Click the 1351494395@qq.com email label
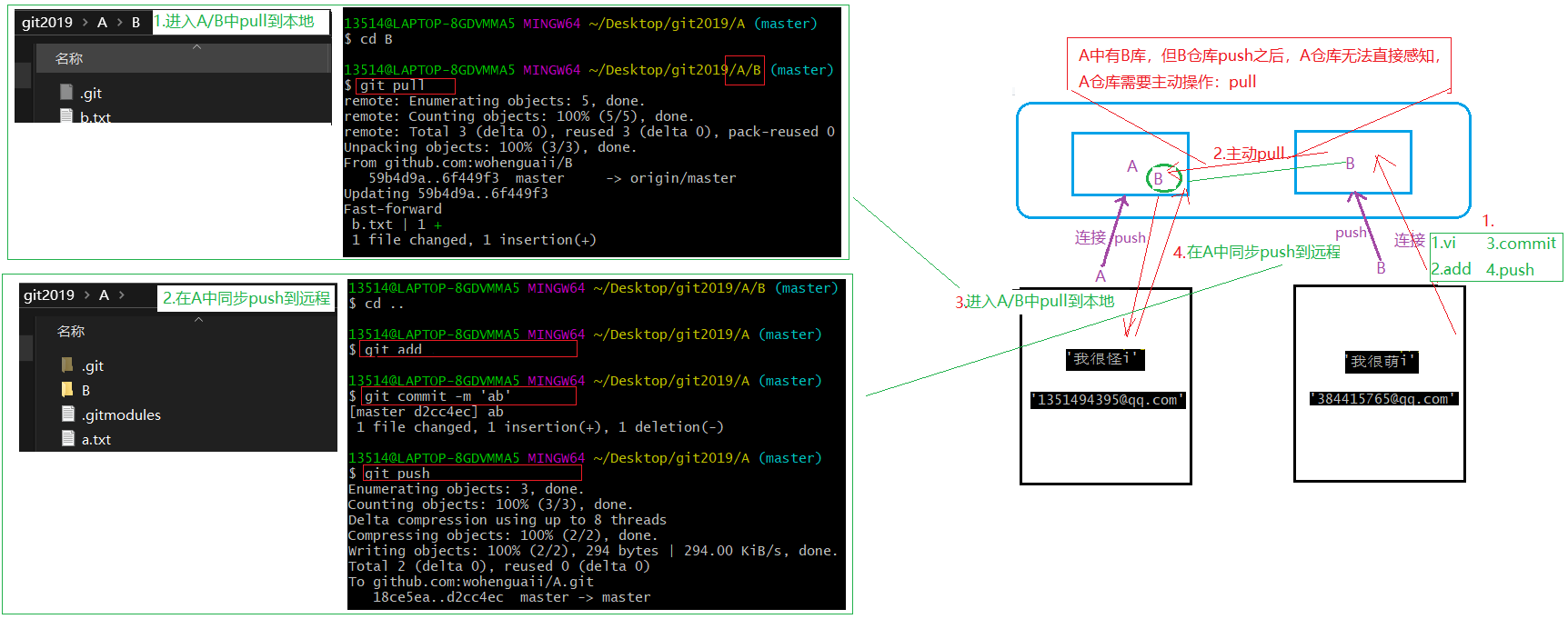This screenshot has height=619, width=1568. click(x=1107, y=400)
